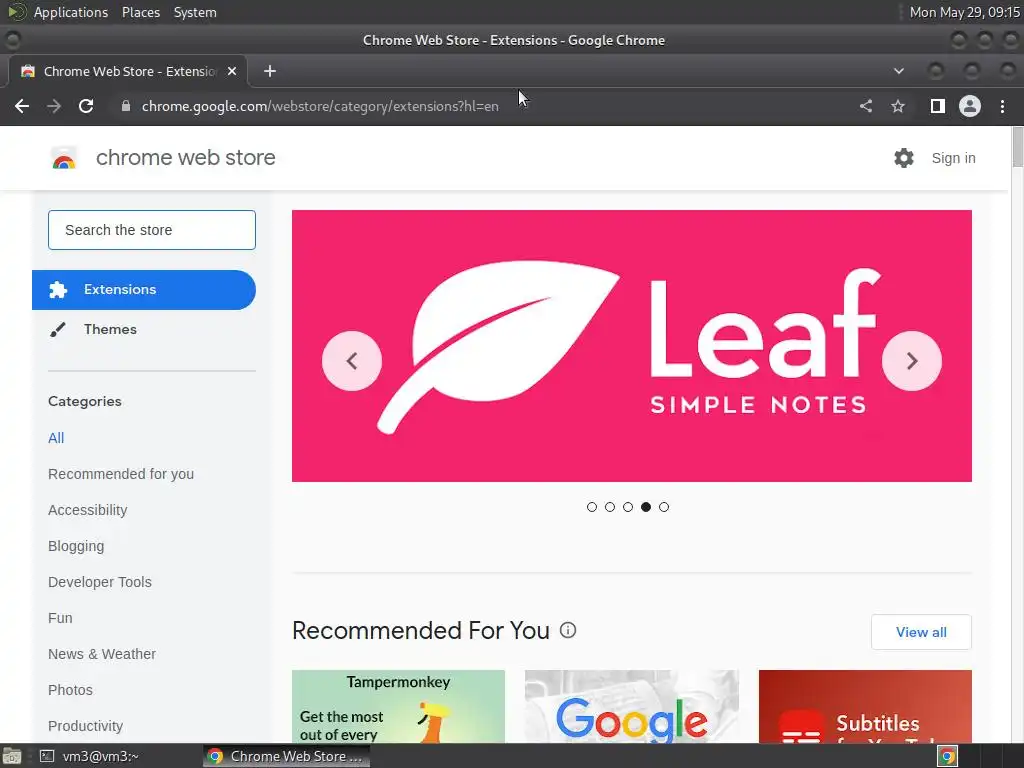Select the fifth carousel dot
1024x768 pixels.
664,507
